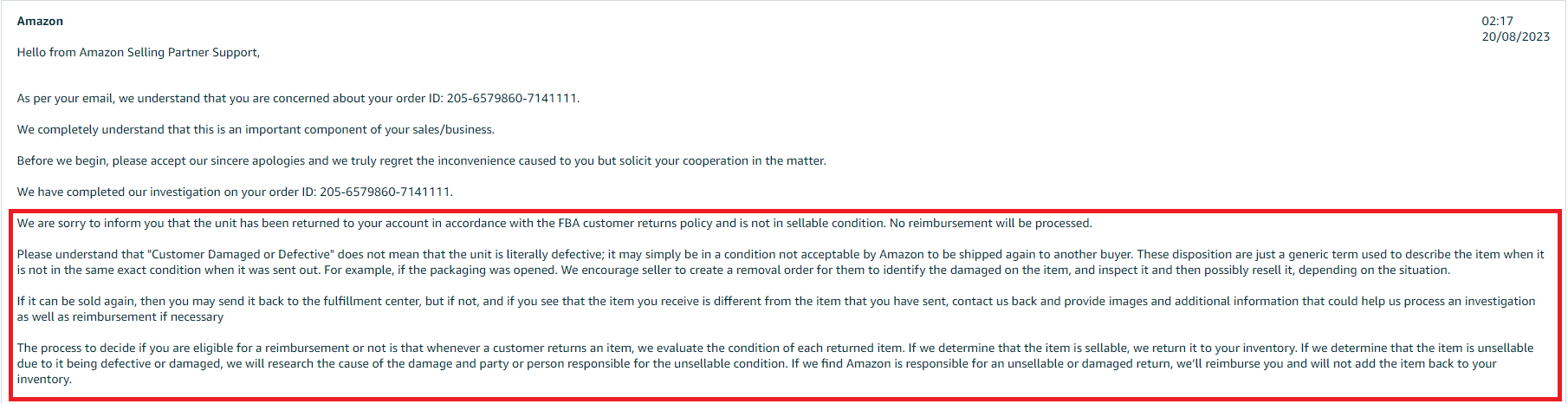
Task: Click 'If it can be sold again' text
Action: (77, 301)
